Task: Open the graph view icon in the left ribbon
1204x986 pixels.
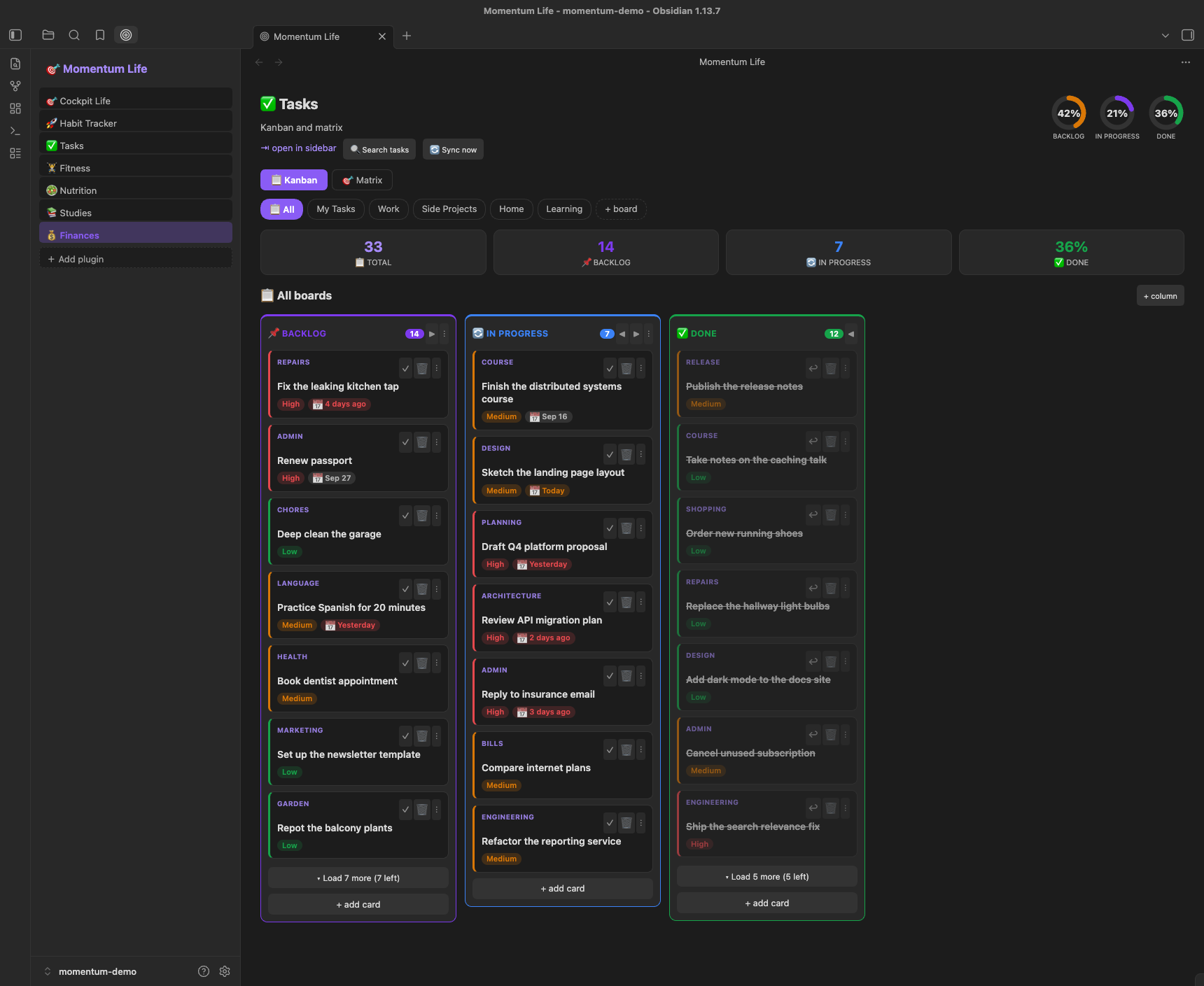Action: 15,86
